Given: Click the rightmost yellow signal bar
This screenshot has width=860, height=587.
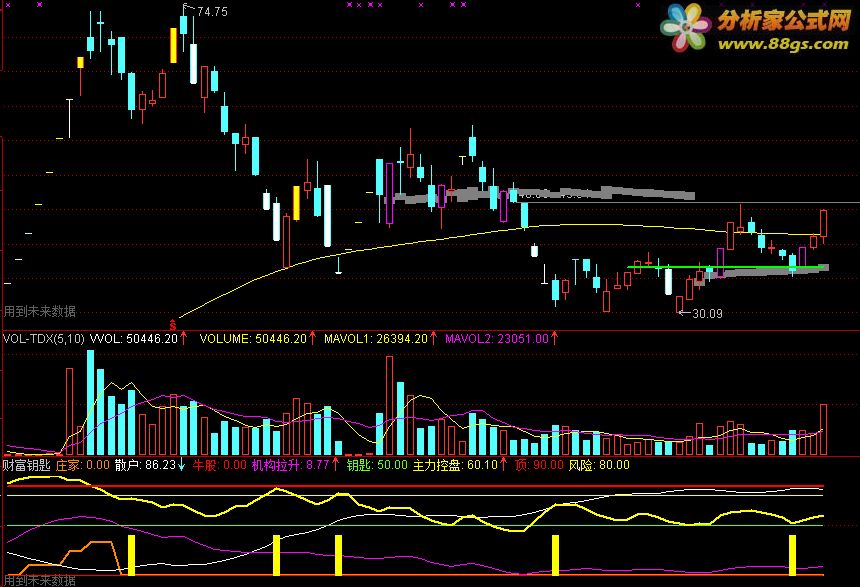Looking at the screenshot, I should point(792,555).
